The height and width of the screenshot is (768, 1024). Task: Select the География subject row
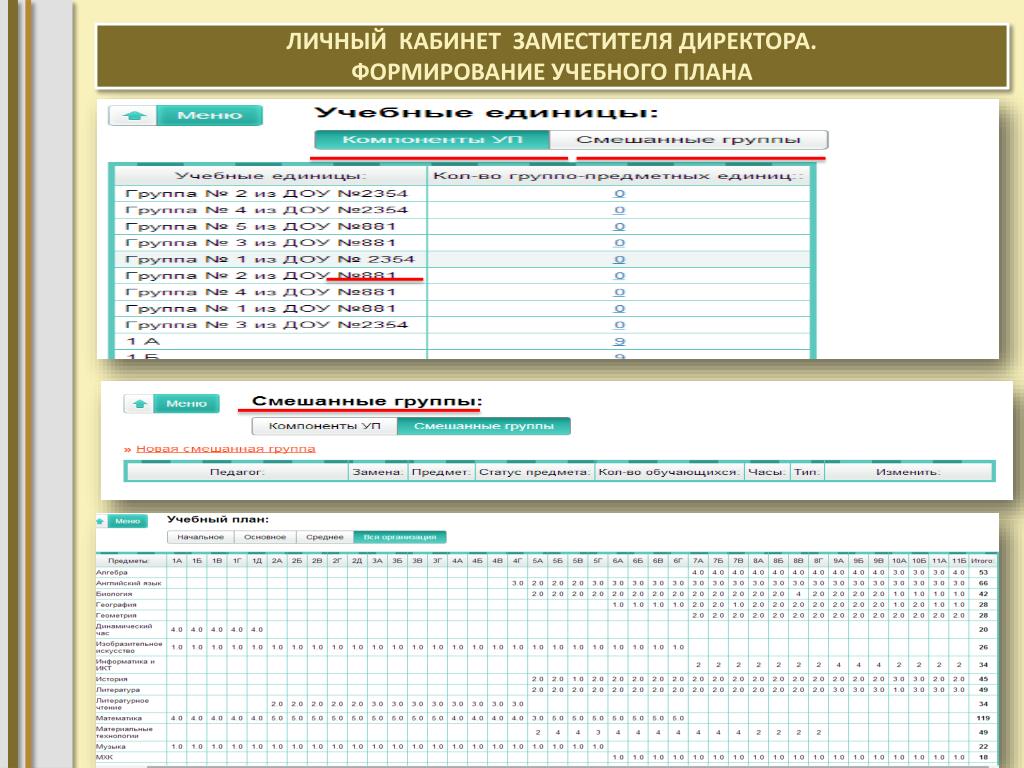pos(547,605)
